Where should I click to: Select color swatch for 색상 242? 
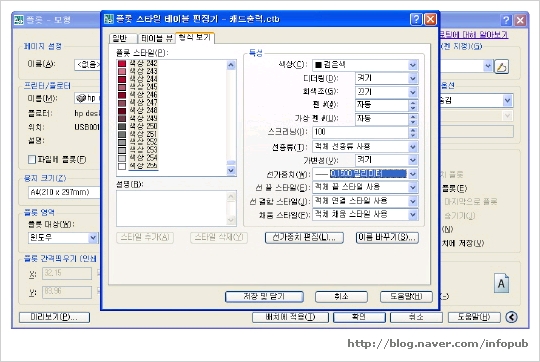point(122,63)
